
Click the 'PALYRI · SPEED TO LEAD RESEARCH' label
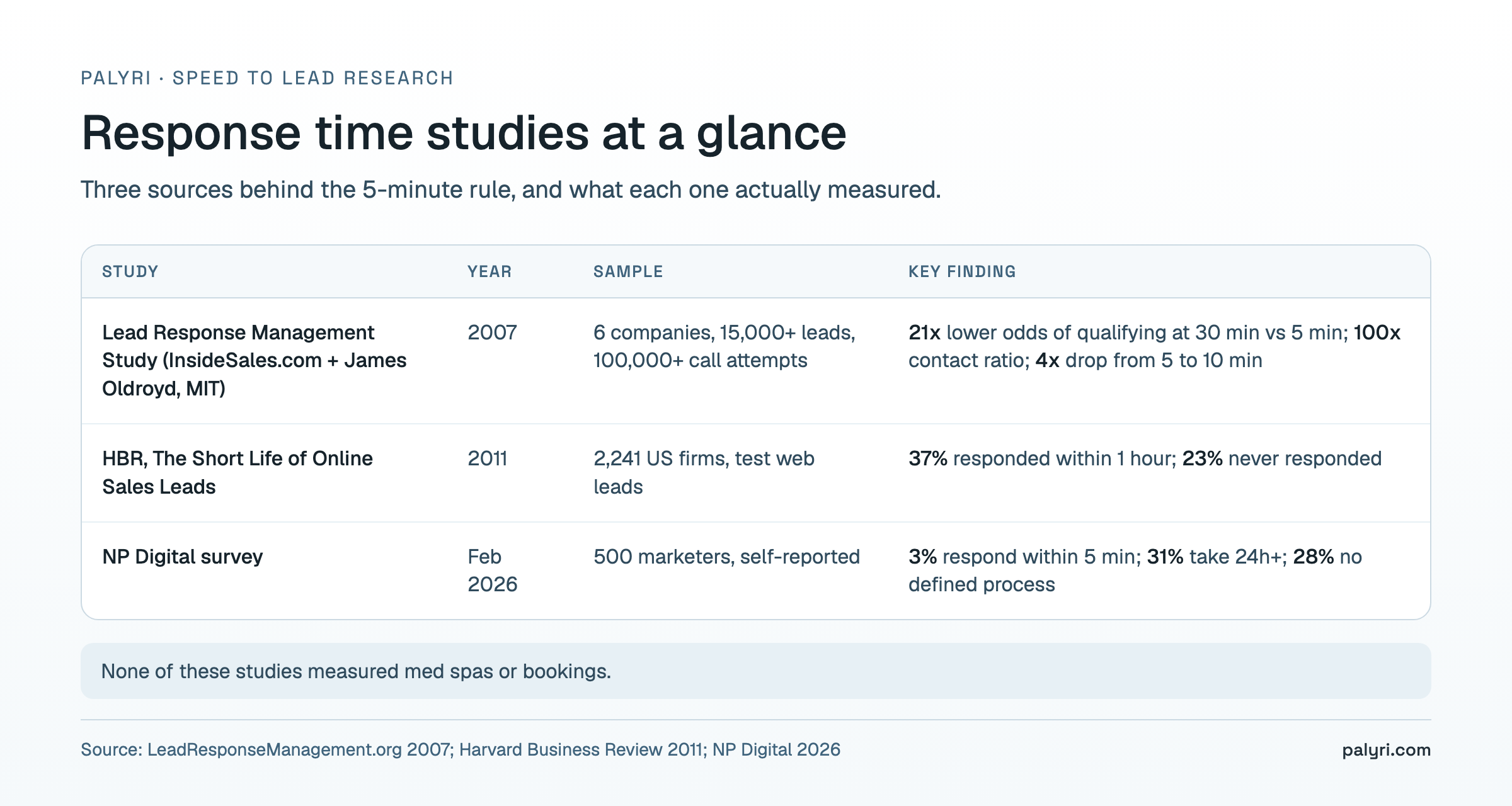click(x=267, y=78)
